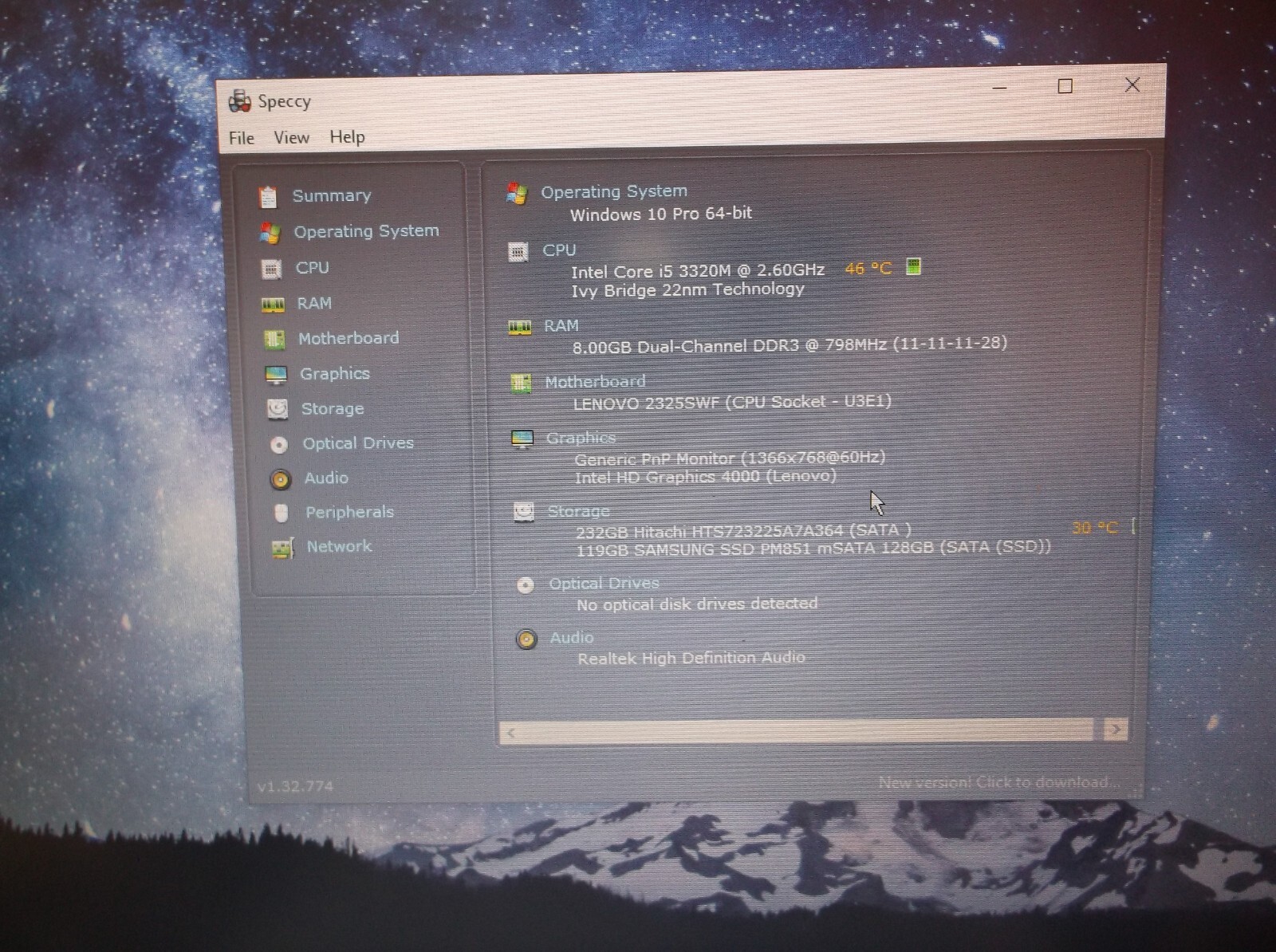Click the Graphics monitor icon in sidebar

coord(276,375)
